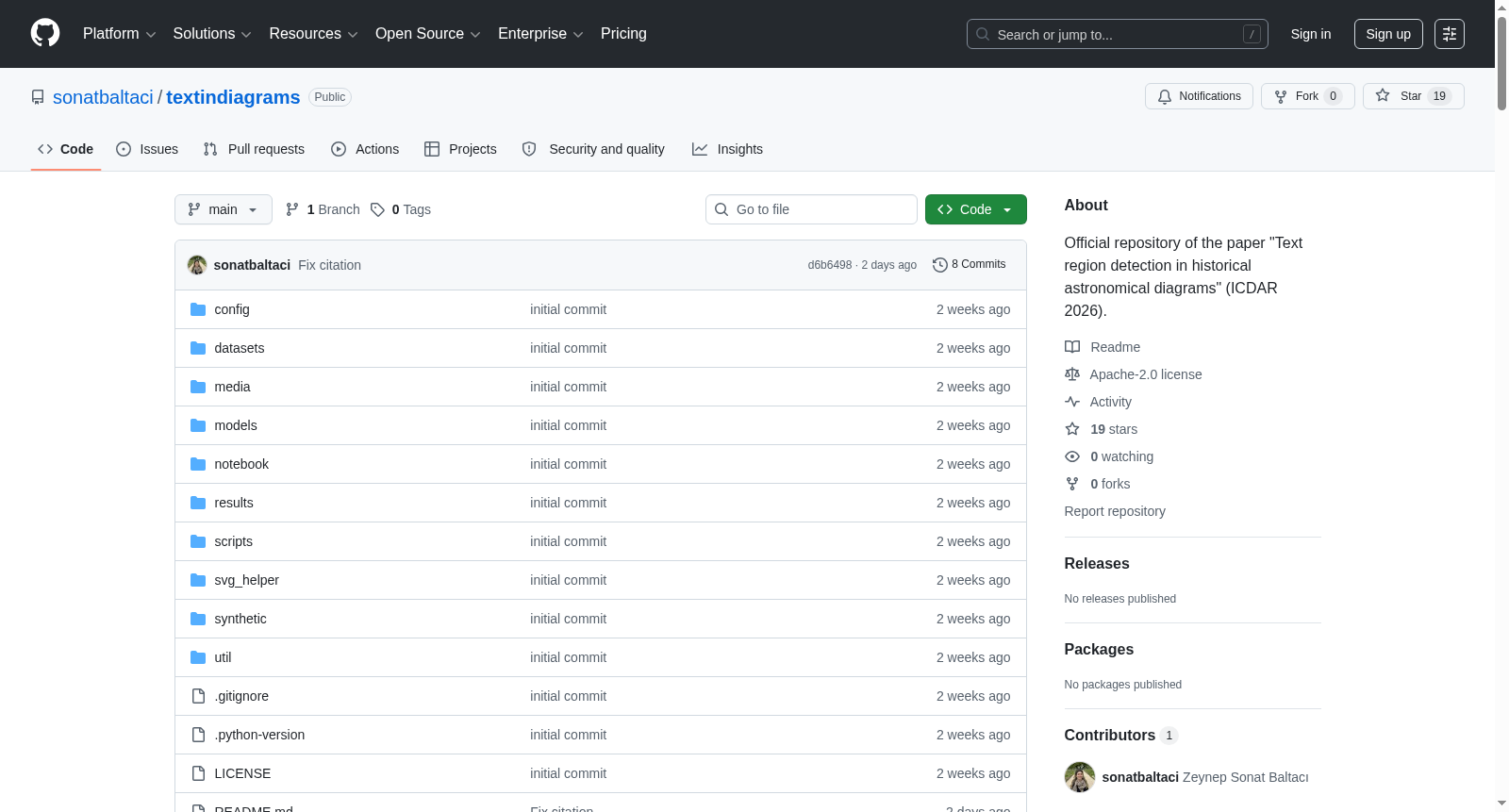
Task: Open the green Code dropdown
Action: [976, 209]
